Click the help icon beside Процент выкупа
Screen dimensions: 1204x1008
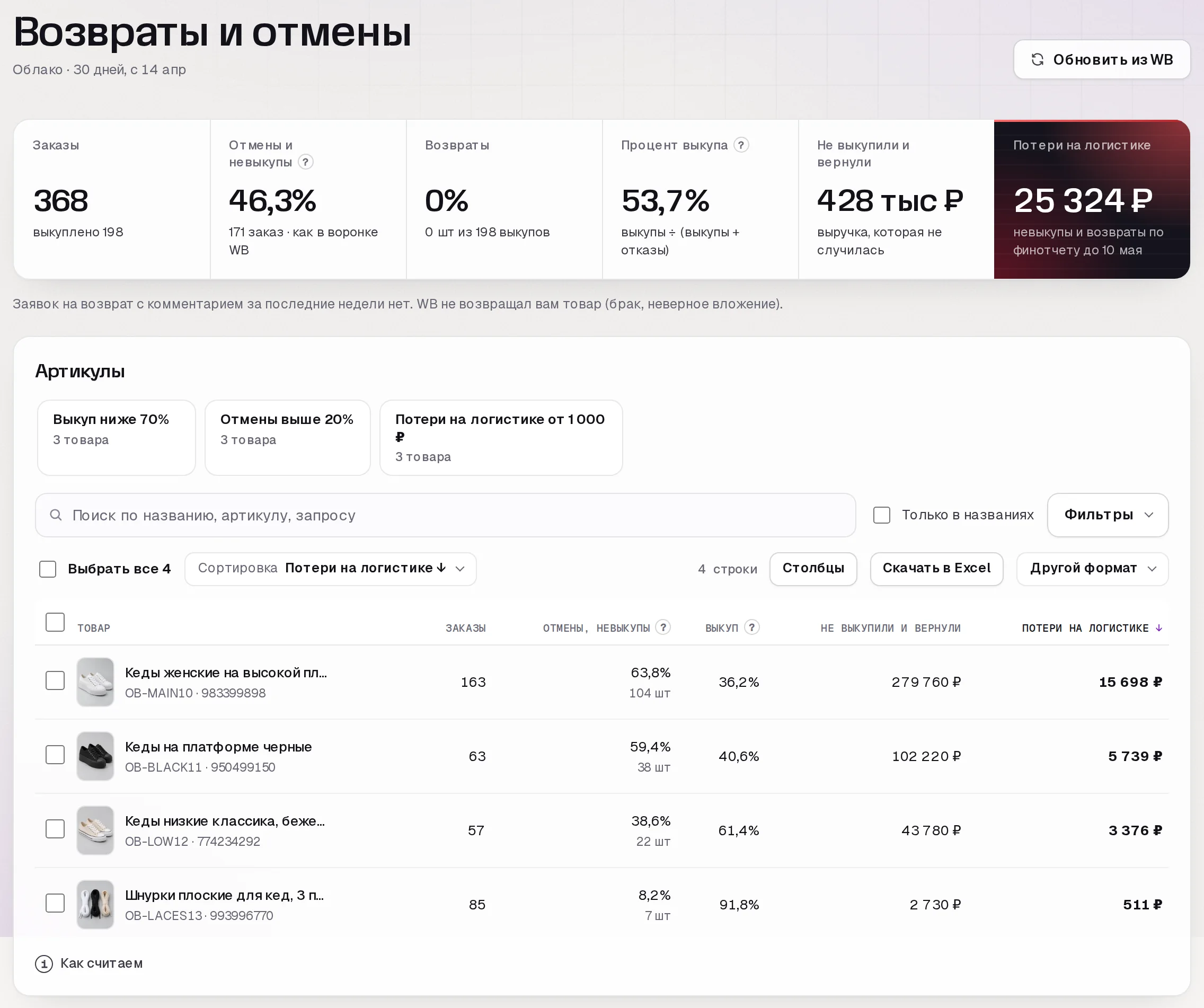(x=741, y=145)
